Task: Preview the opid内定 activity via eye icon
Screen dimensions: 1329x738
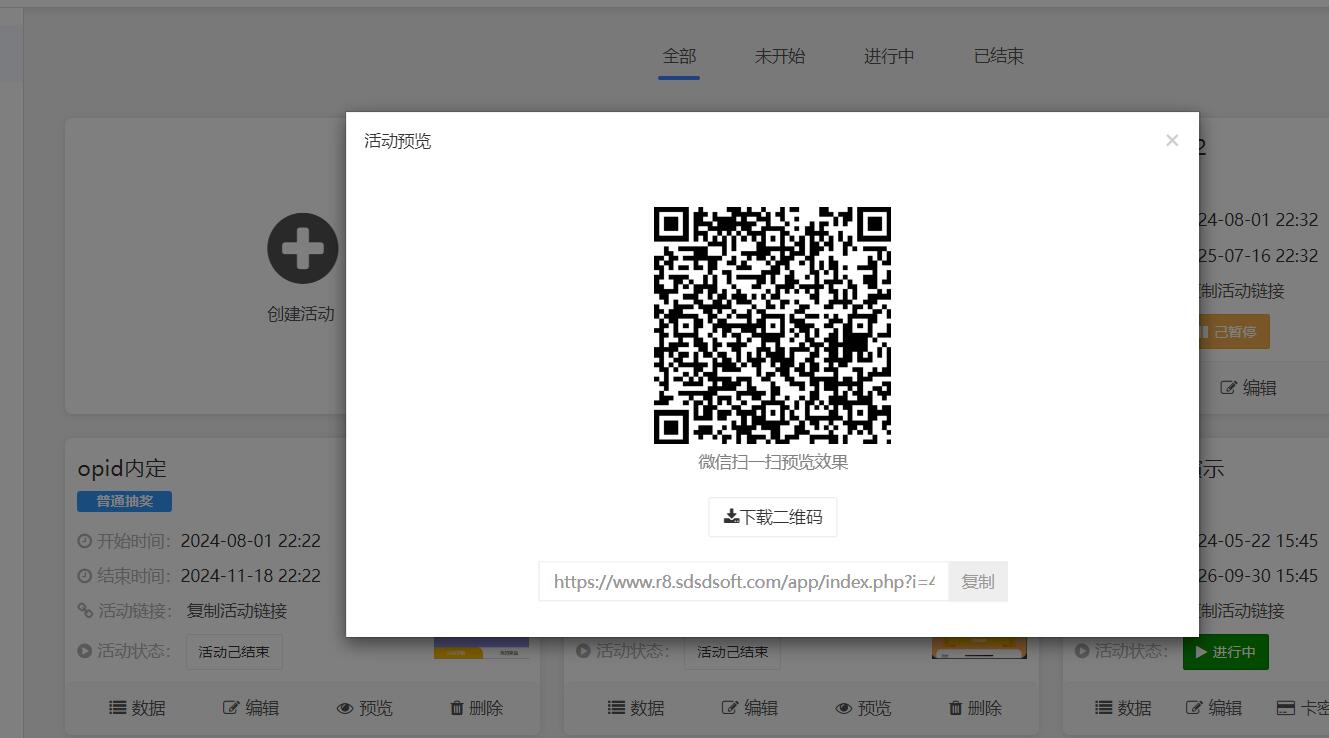Action: click(364, 708)
